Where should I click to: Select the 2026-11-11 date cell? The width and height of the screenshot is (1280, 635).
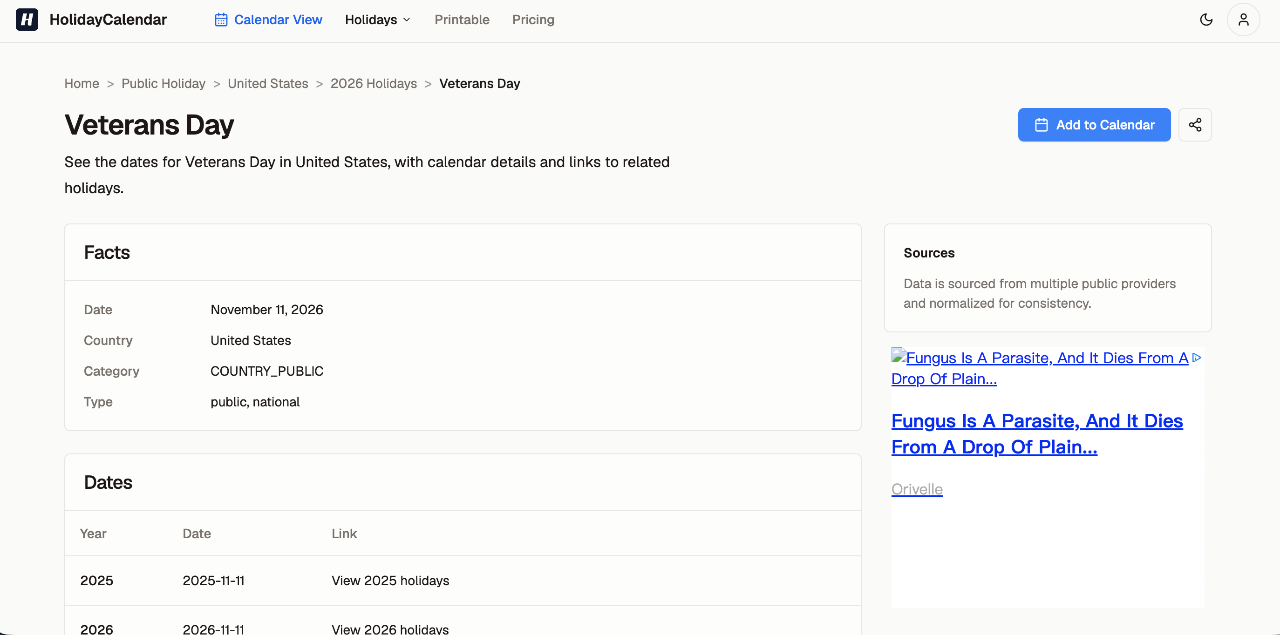point(214,629)
